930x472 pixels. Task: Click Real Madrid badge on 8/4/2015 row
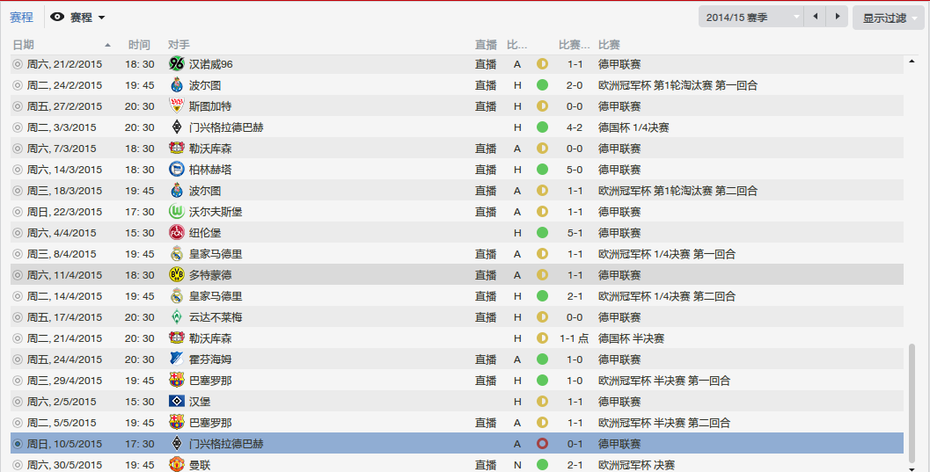[177, 254]
